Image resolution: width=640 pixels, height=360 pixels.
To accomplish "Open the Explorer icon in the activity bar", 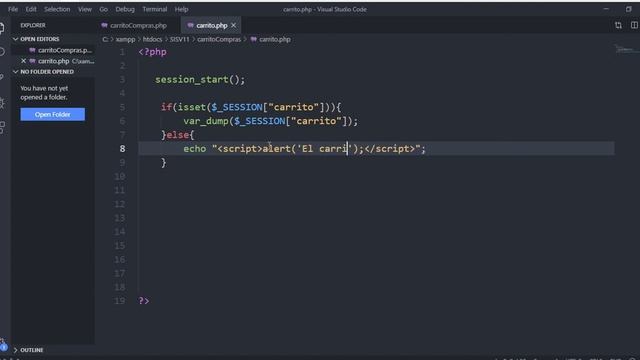I will click(2, 28).
